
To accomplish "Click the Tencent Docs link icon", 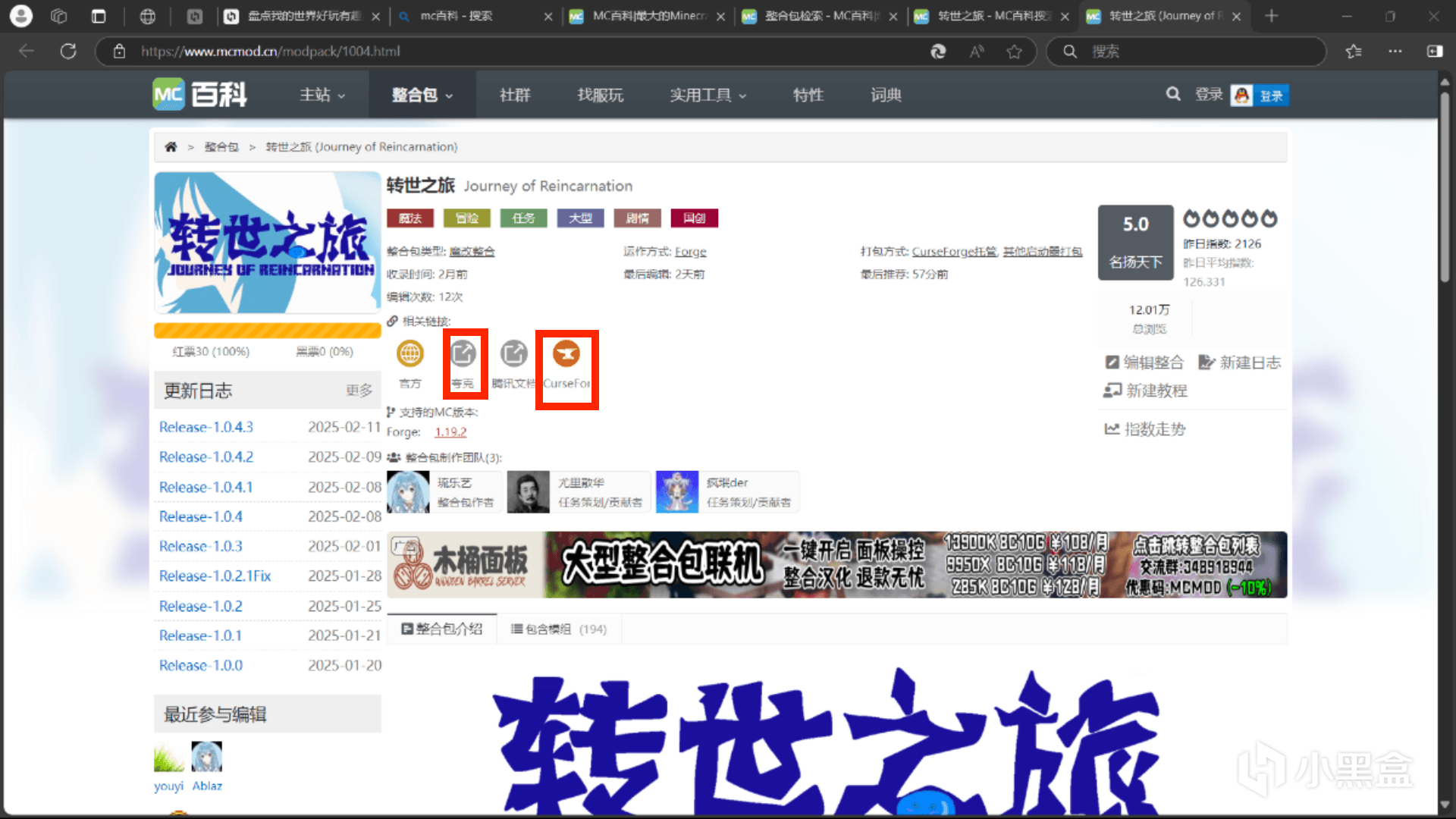I will pos(513,353).
